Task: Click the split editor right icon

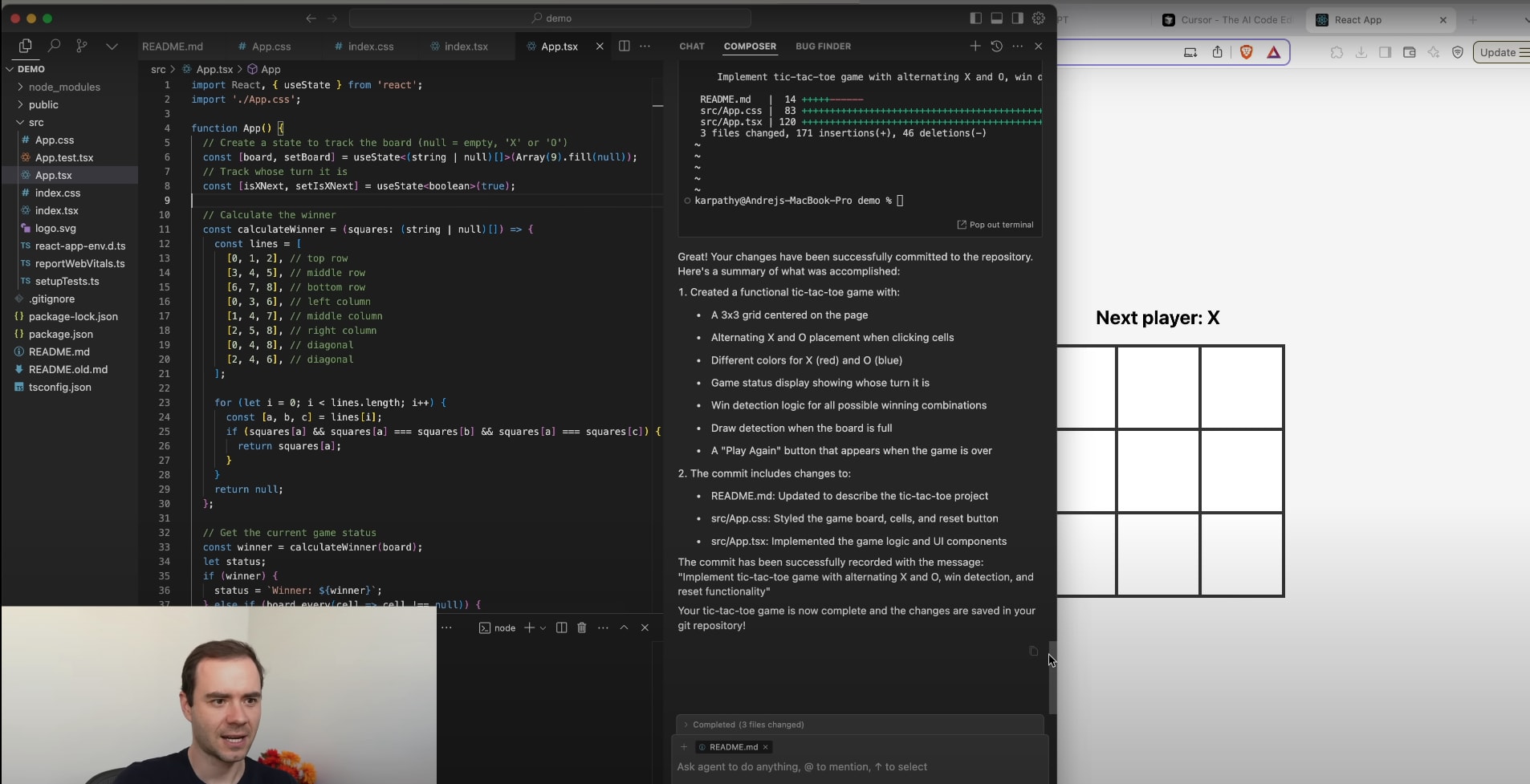Action: [624, 47]
